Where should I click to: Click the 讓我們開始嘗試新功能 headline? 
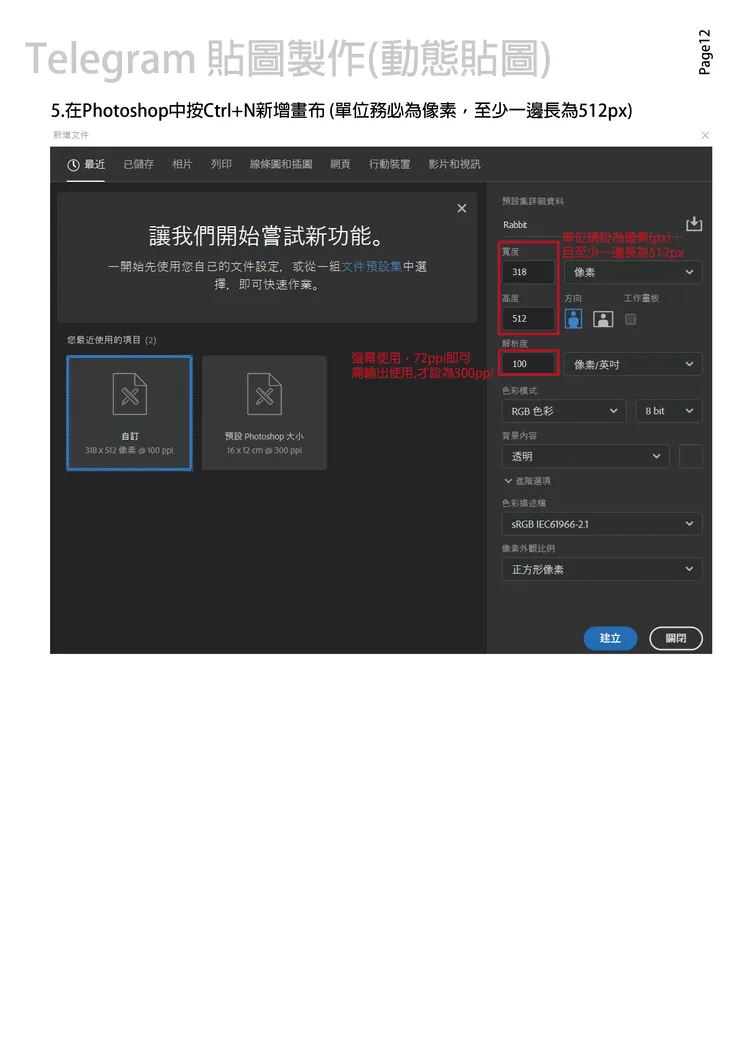267,235
